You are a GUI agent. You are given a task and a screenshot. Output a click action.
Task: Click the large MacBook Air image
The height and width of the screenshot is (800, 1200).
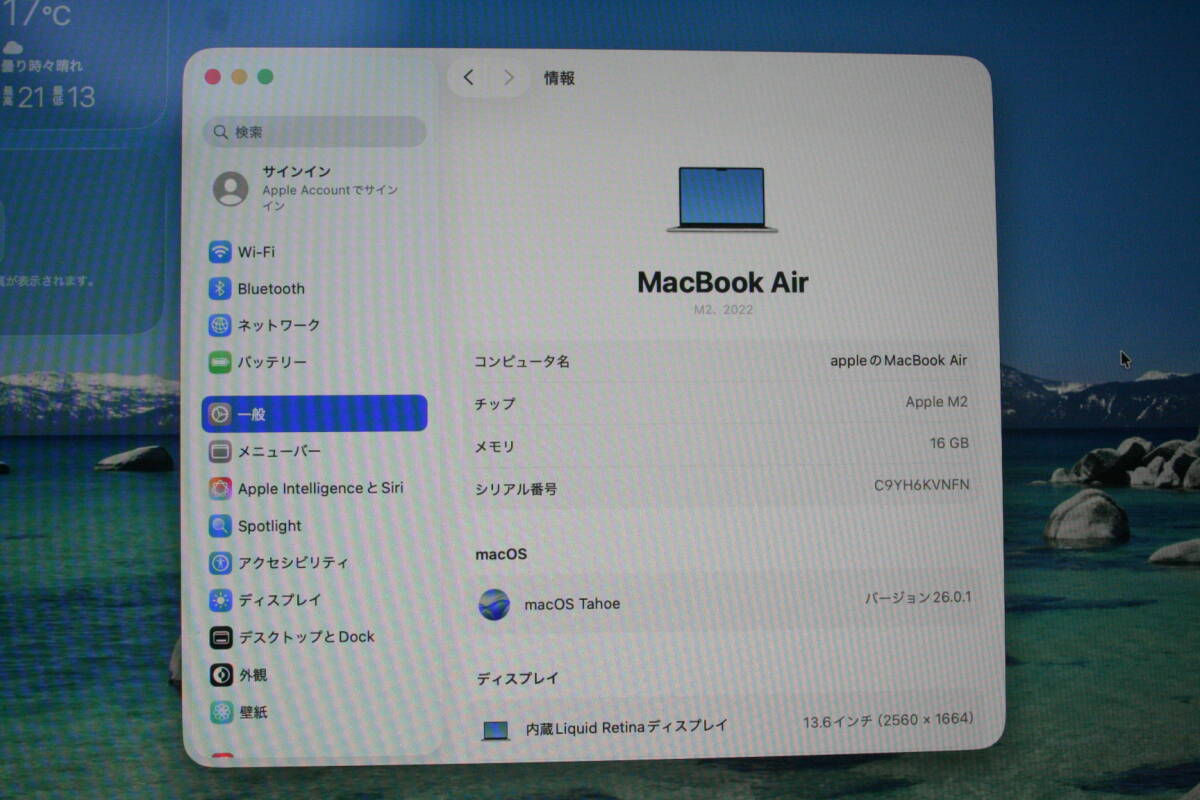722,200
